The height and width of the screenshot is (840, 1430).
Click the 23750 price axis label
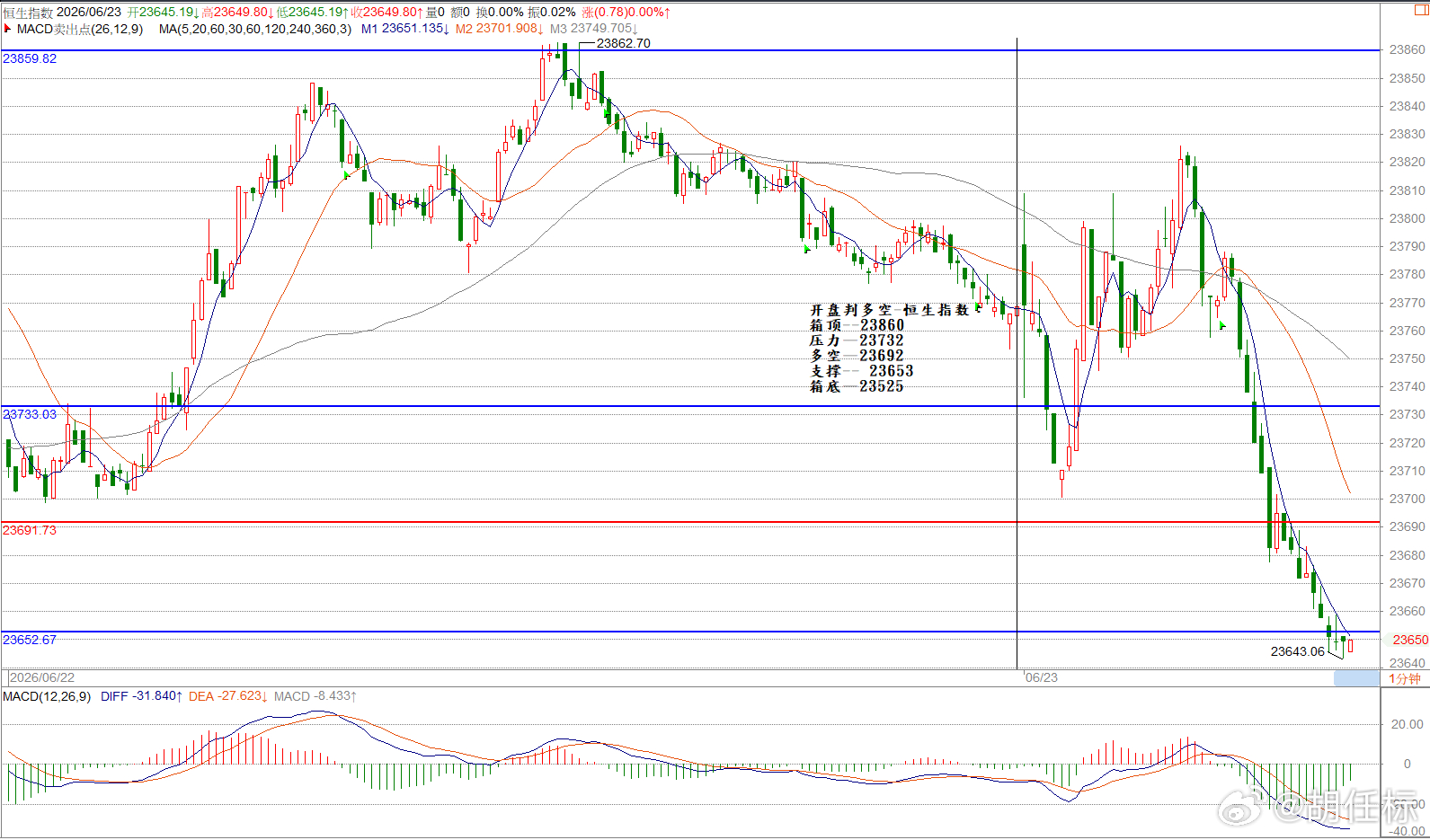click(1407, 358)
